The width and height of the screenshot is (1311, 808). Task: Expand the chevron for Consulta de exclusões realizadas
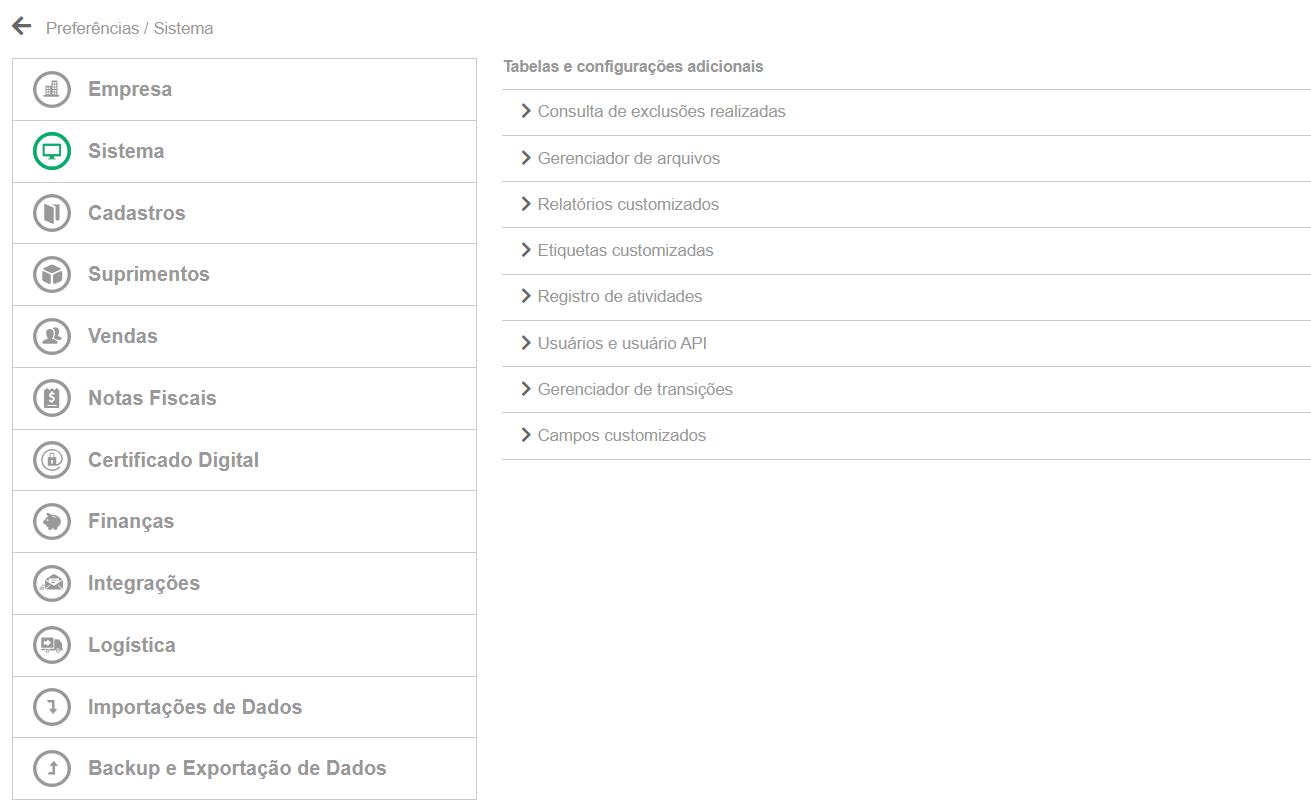click(x=526, y=111)
